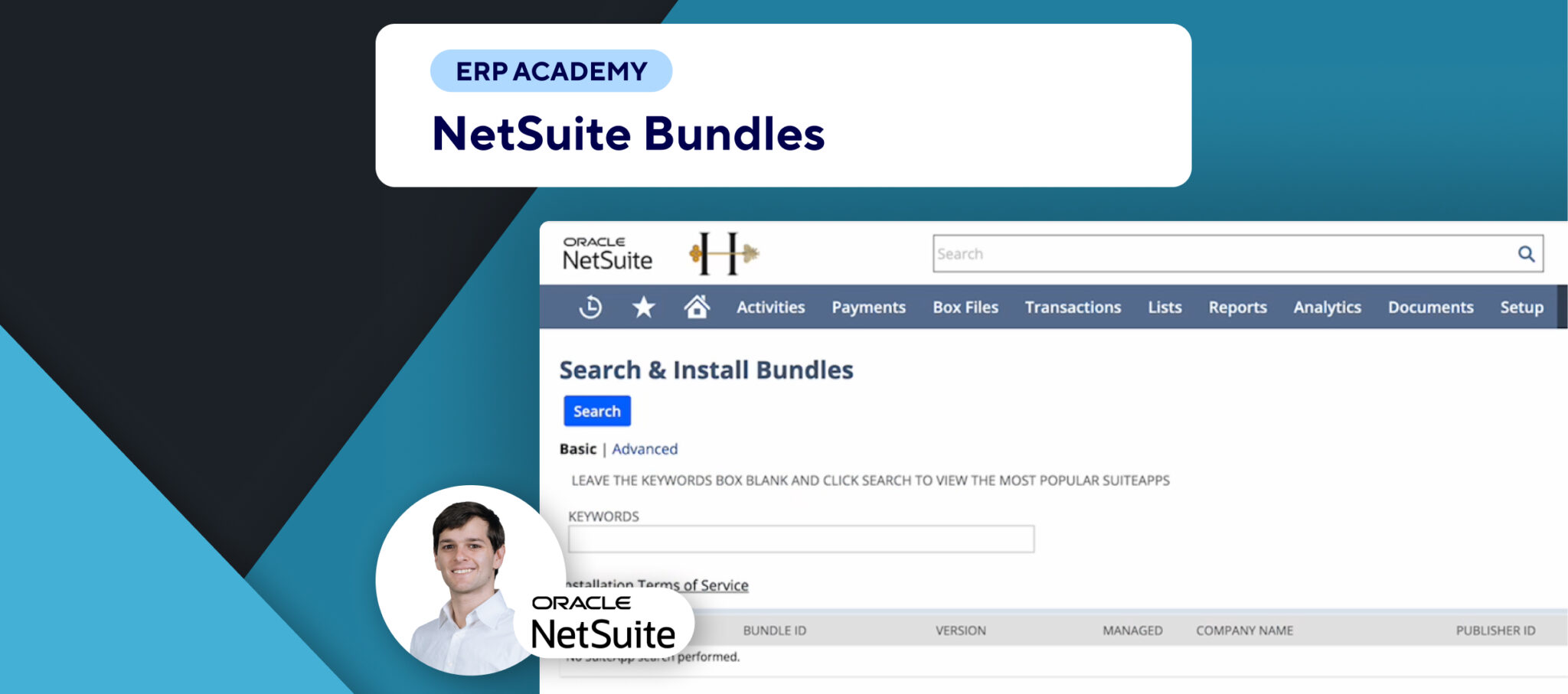This screenshot has width=1568, height=694.
Task: Click the blue Search button
Action: 597,411
